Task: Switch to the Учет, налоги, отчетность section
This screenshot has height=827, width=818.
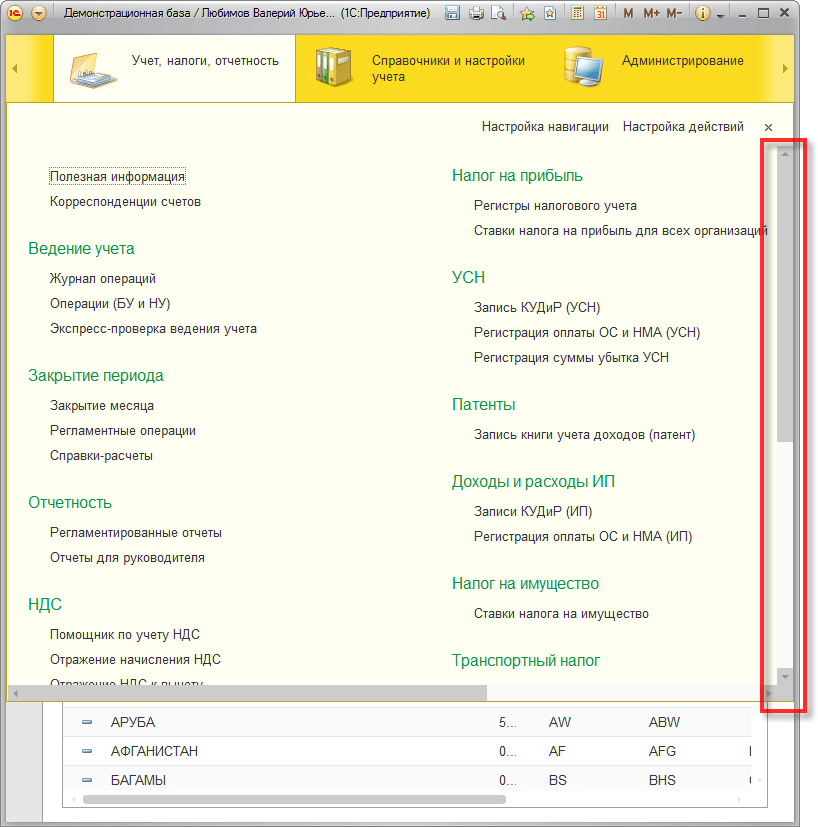Action: (174, 68)
